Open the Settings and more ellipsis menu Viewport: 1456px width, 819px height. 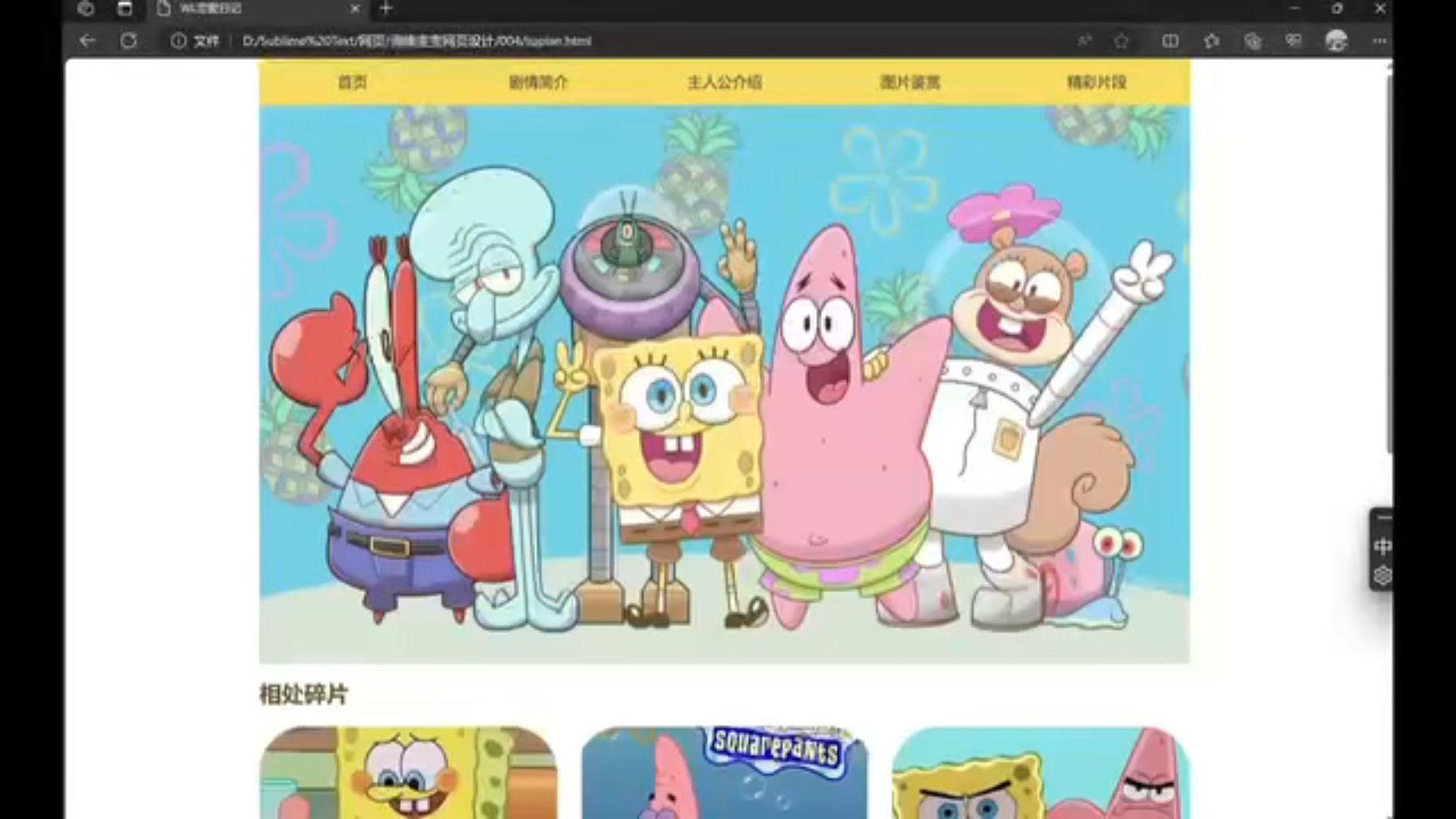click(x=1379, y=41)
